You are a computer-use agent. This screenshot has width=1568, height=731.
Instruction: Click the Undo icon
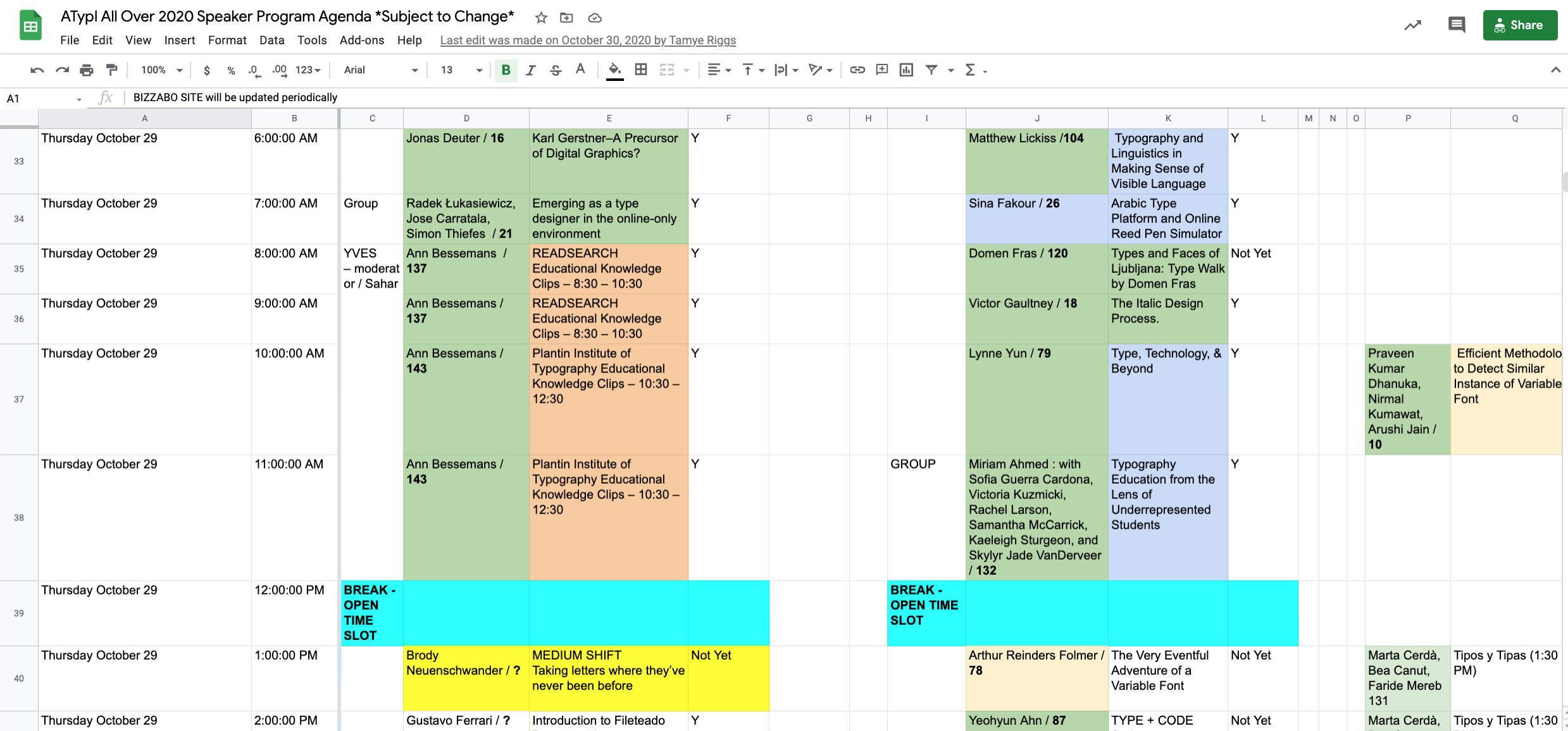point(37,70)
